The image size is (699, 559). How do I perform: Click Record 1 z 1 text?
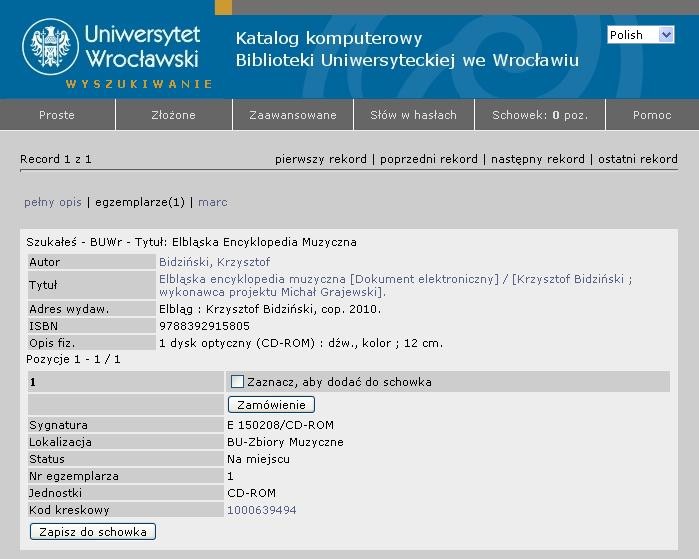[56, 159]
